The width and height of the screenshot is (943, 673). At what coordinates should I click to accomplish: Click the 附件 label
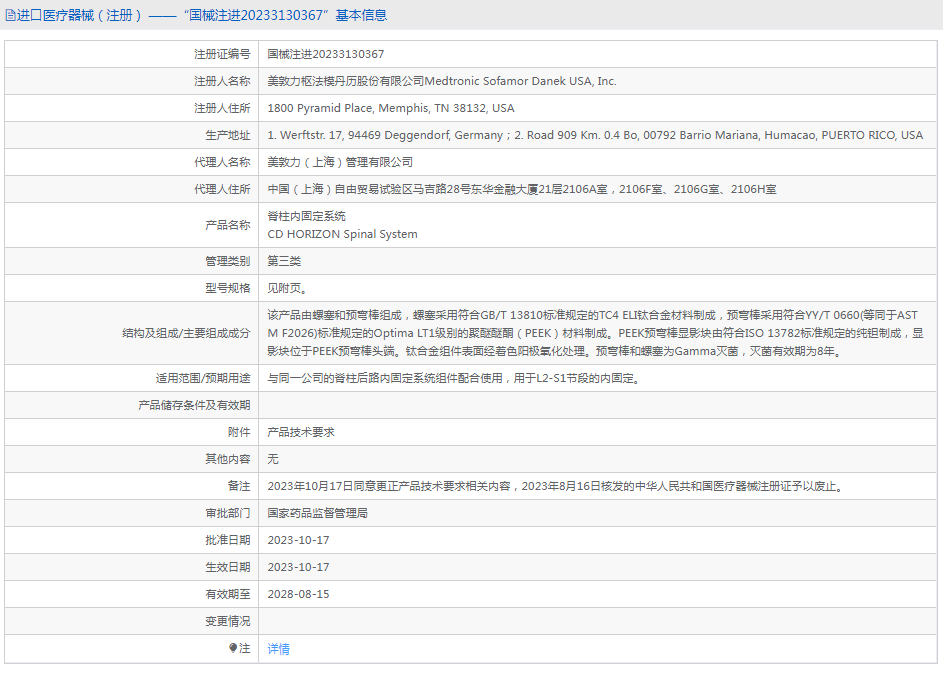click(x=239, y=432)
